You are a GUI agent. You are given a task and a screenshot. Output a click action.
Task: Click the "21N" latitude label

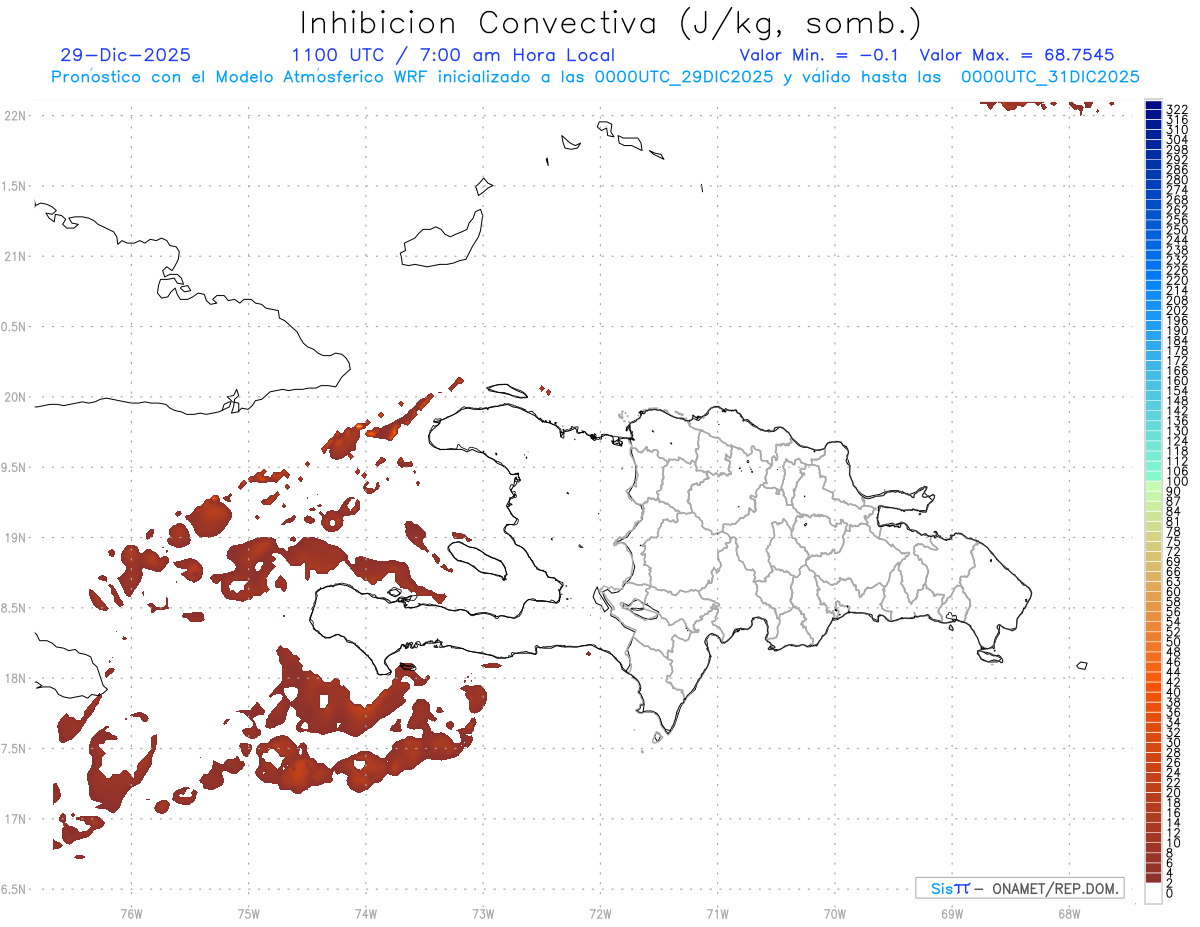click(x=15, y=256)
